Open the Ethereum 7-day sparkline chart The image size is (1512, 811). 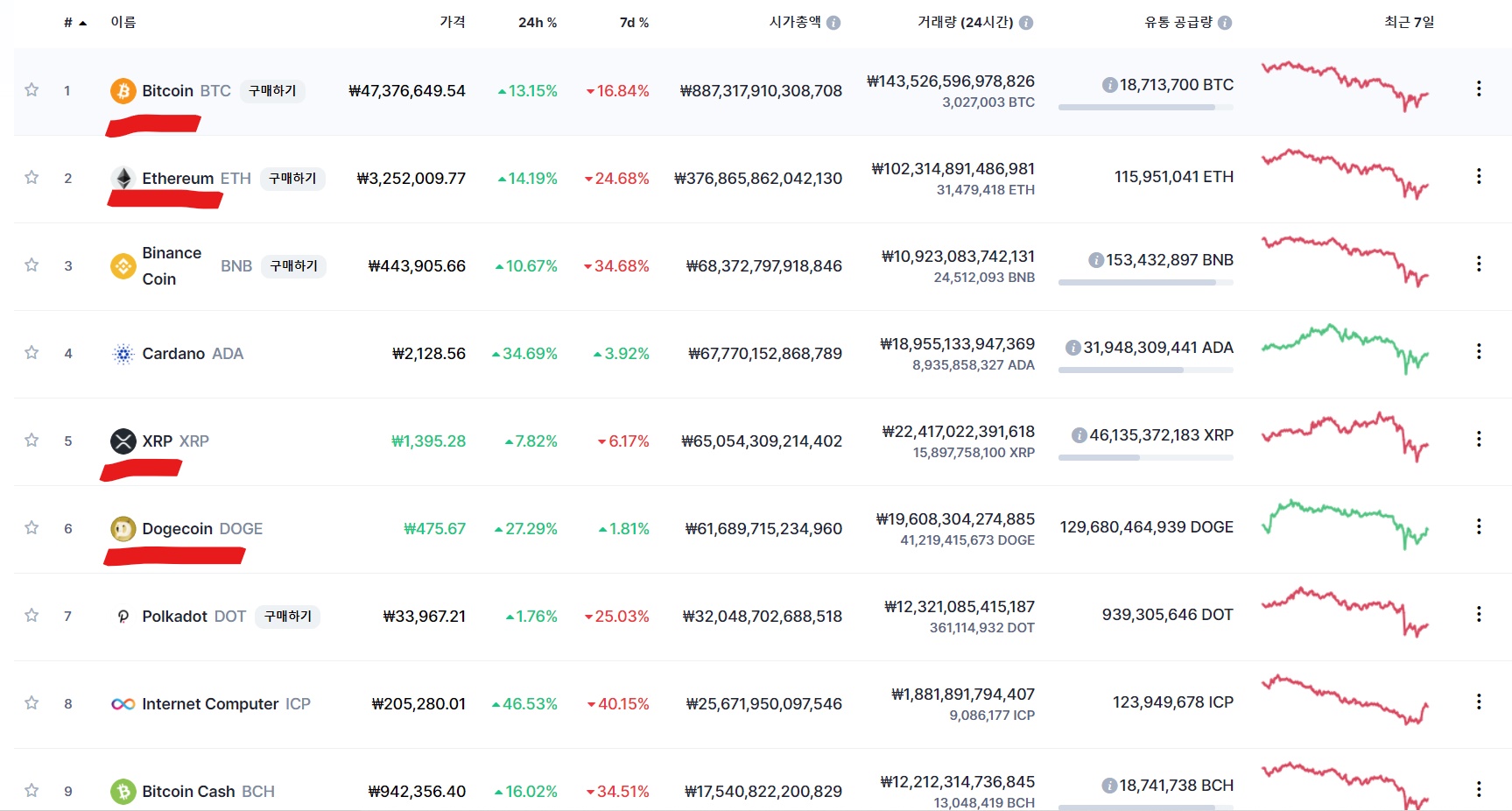(1345, 173)
